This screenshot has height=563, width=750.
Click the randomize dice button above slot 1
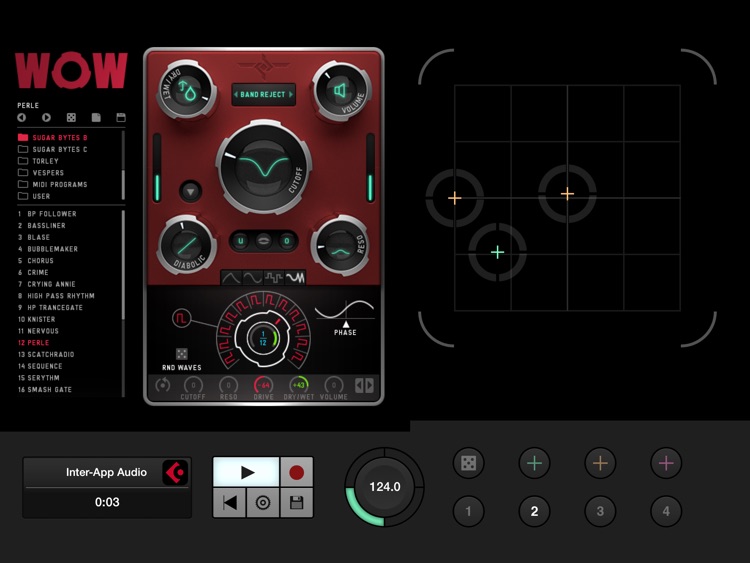(x=468, y=463)
